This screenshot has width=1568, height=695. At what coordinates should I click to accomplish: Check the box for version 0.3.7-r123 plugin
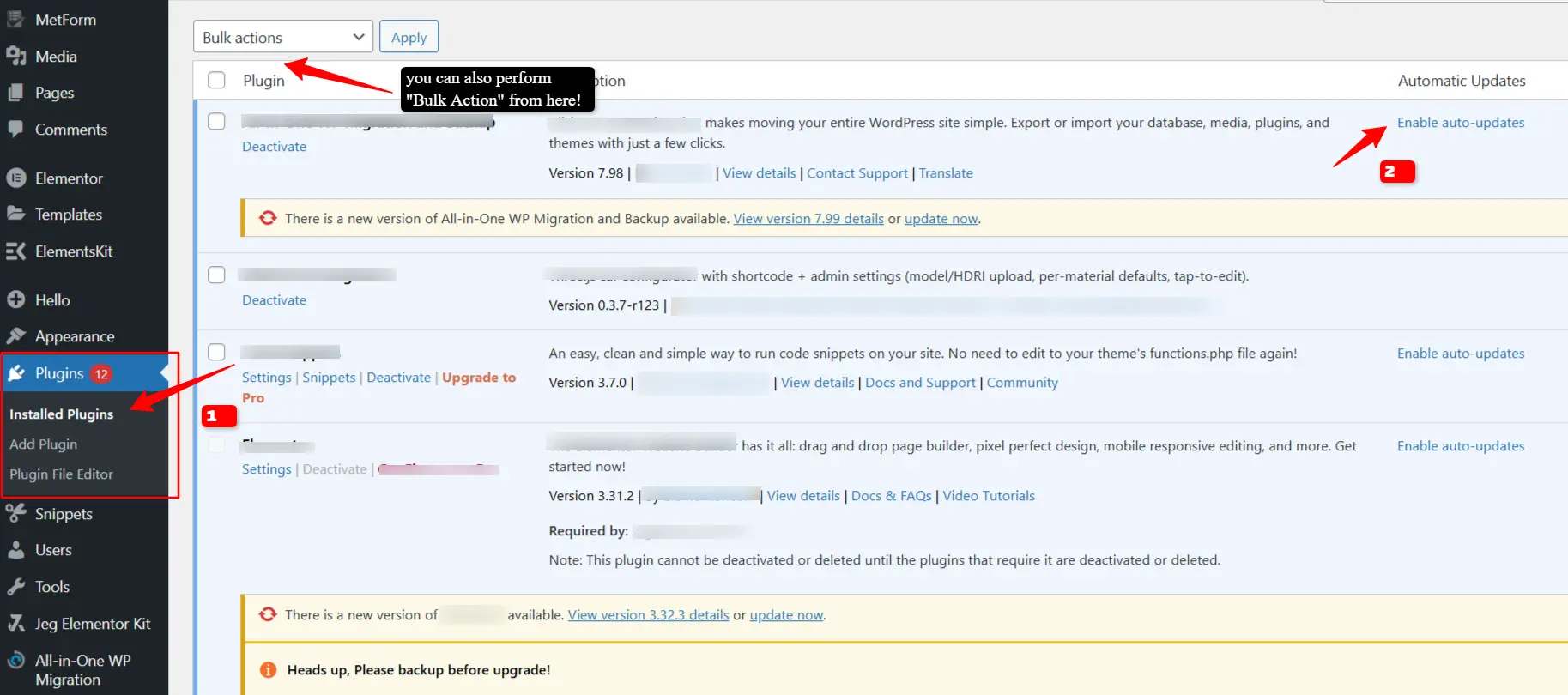216,275
